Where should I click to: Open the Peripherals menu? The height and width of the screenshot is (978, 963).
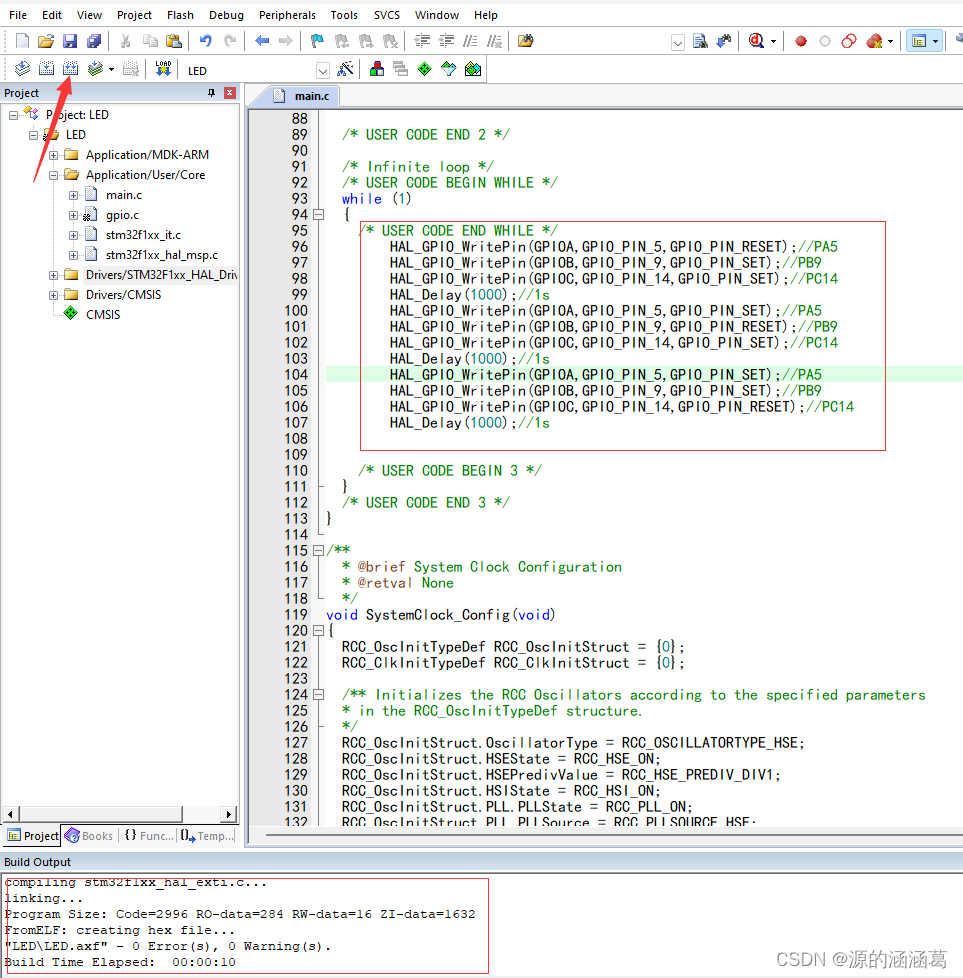tap(287, 15)
